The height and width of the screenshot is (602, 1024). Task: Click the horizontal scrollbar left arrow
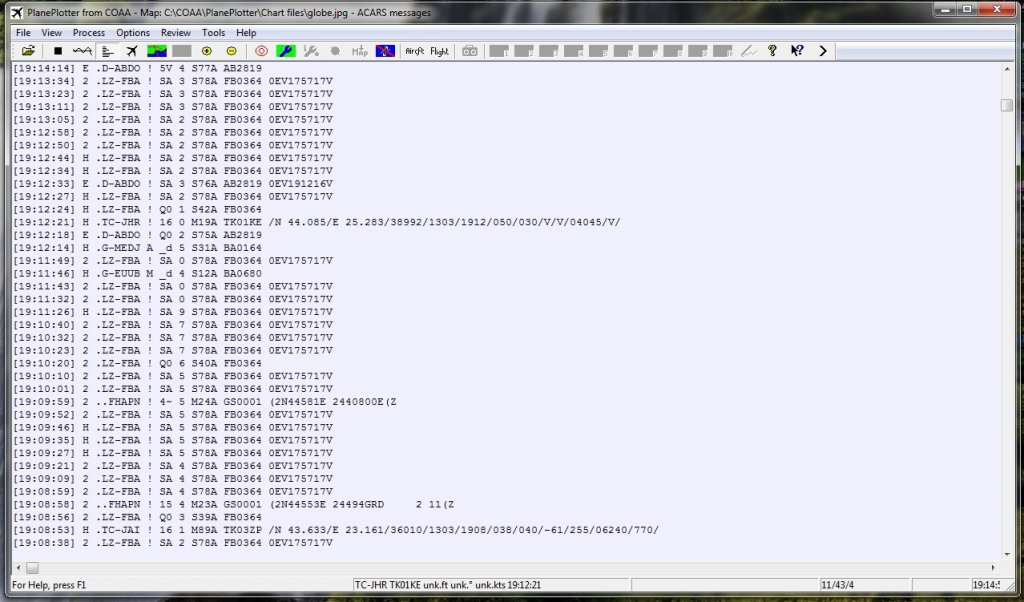(x=18, y=567)
